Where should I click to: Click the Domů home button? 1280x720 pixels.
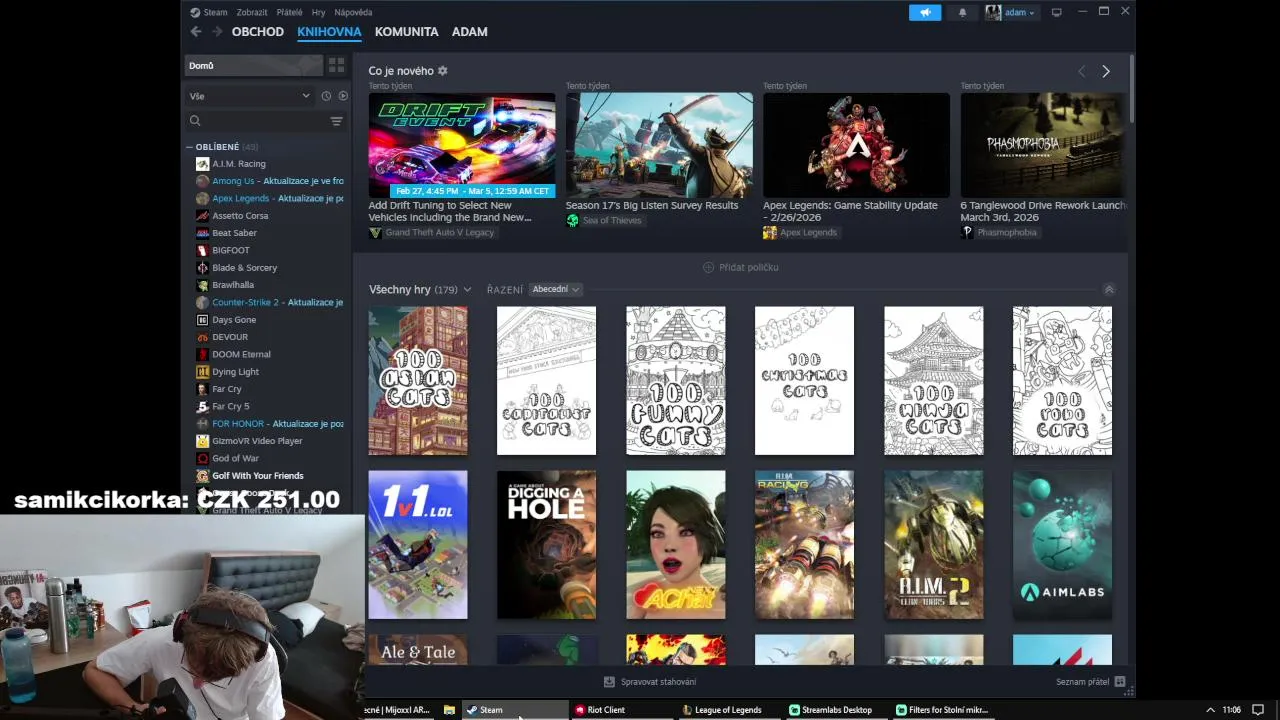click(x=254, y=65)
